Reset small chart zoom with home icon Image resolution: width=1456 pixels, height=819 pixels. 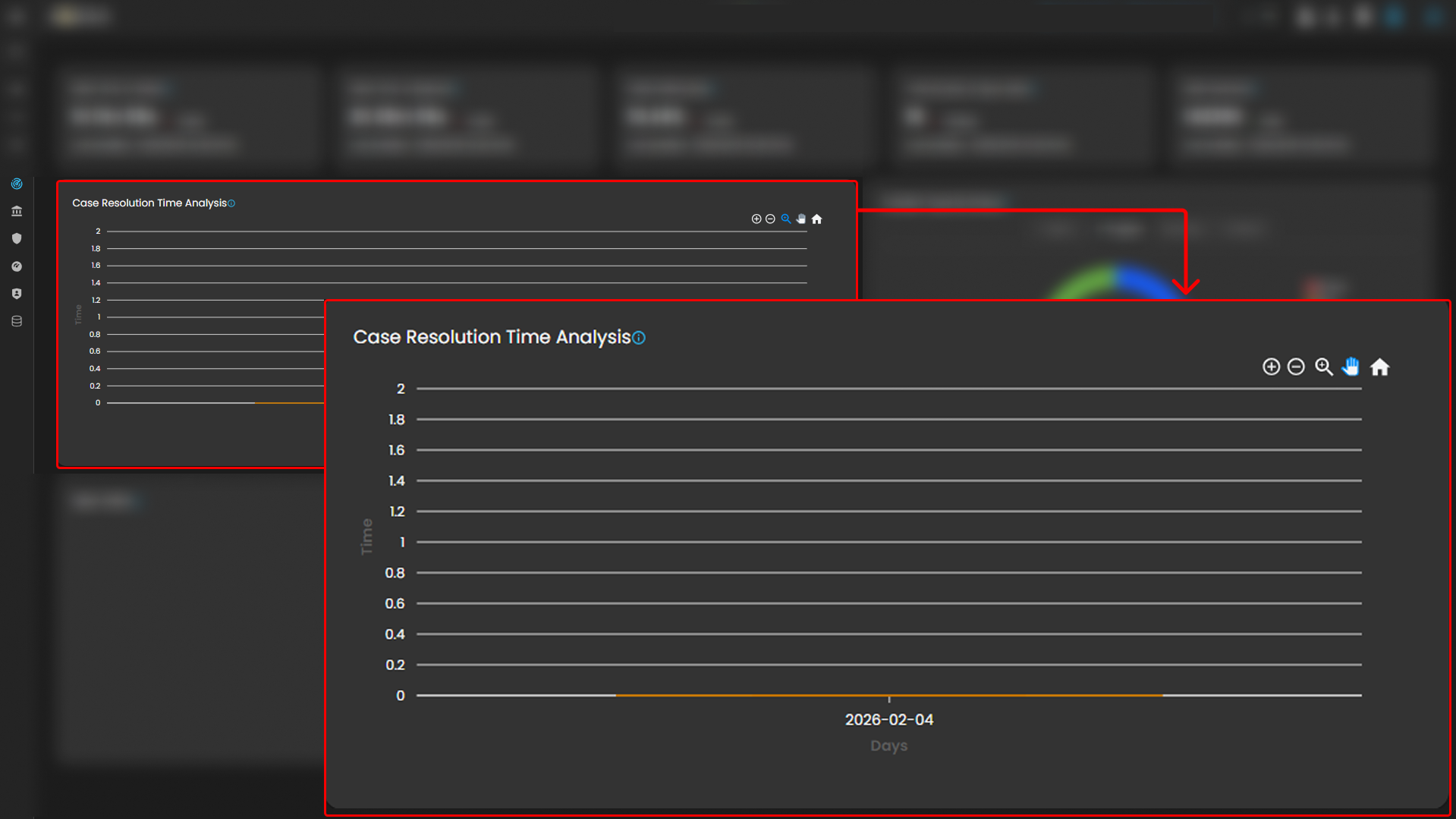click(817, 219)
